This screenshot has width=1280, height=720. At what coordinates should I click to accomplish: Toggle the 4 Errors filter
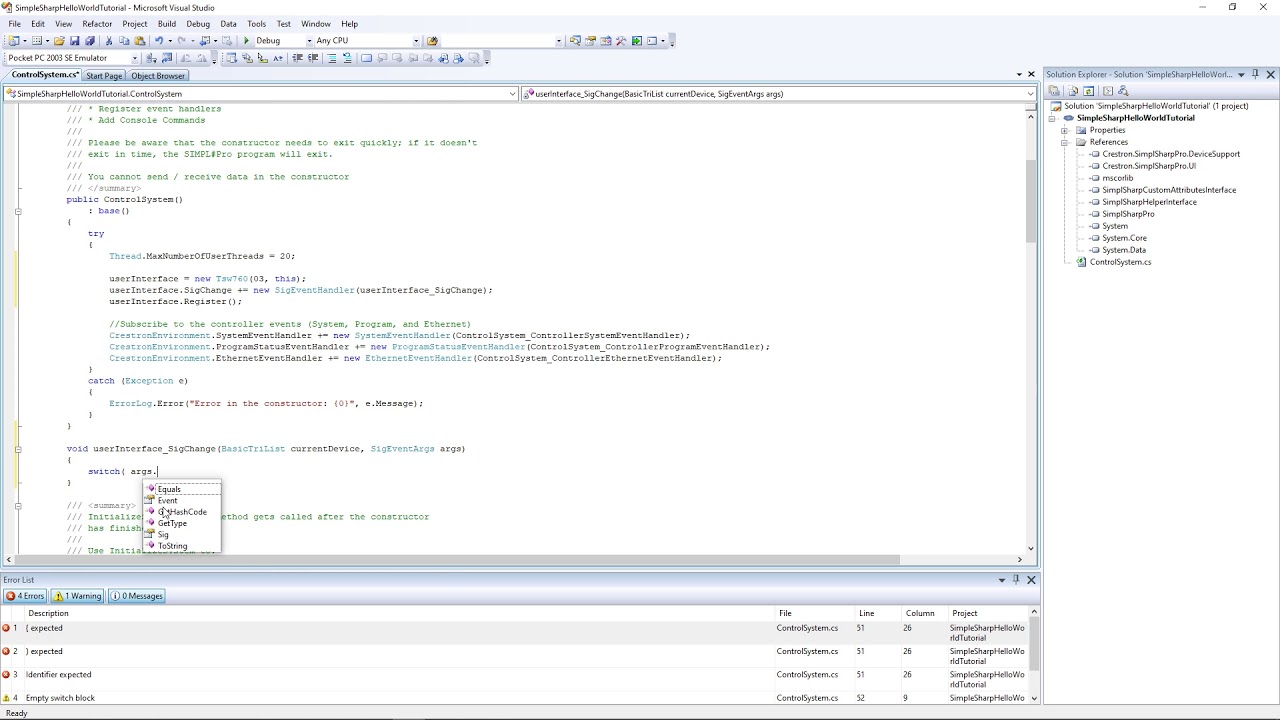[25, 596]
